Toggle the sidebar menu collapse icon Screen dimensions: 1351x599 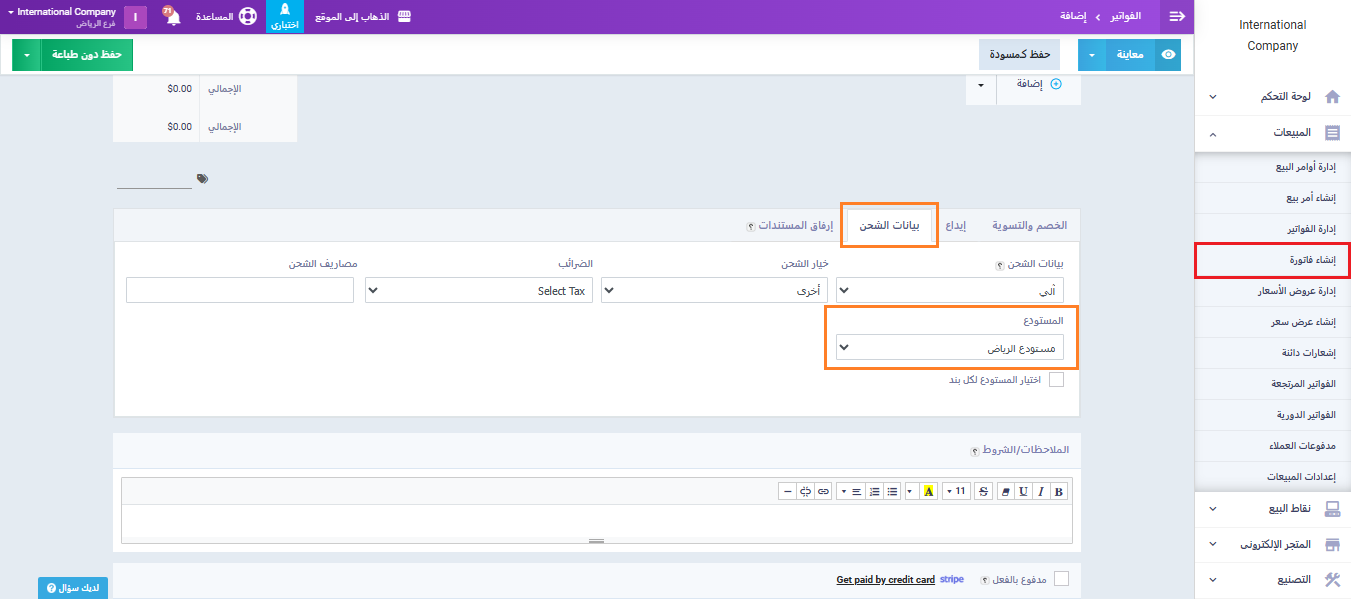point(1177,17)
